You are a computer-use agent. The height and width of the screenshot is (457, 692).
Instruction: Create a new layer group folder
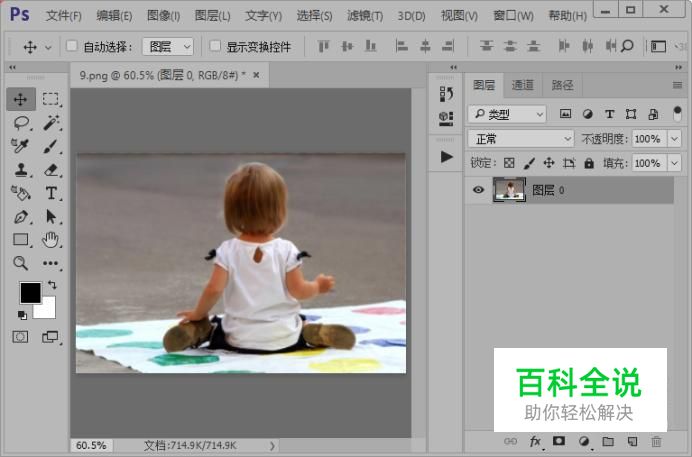coord(608,441)
